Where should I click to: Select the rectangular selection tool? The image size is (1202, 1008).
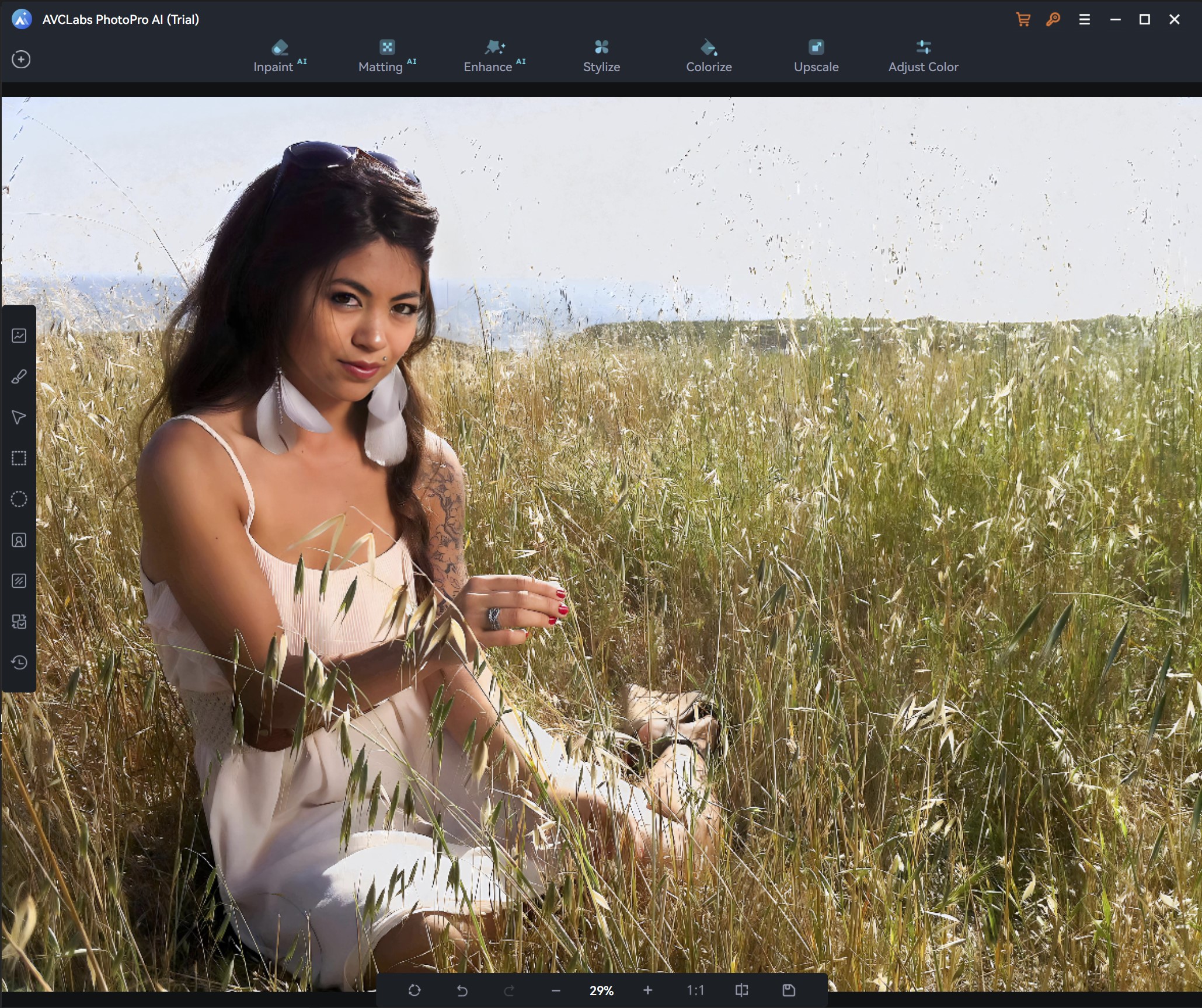click(x=19, y=458)
